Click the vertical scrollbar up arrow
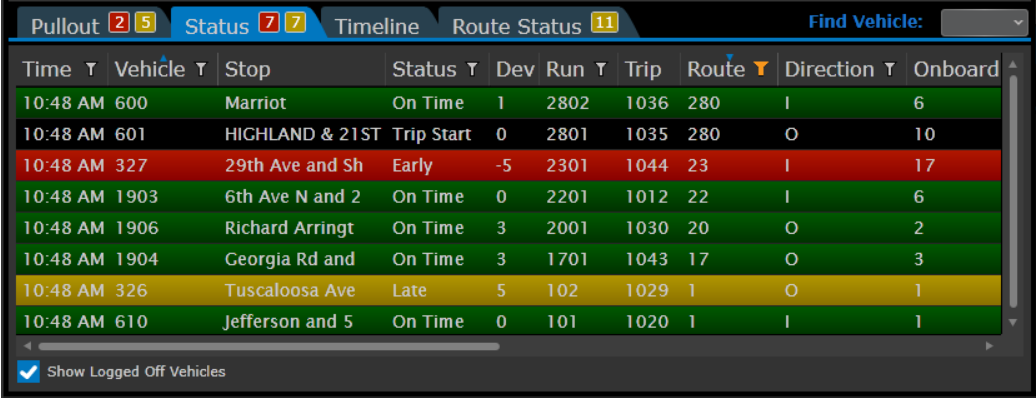 (1013, 65)
